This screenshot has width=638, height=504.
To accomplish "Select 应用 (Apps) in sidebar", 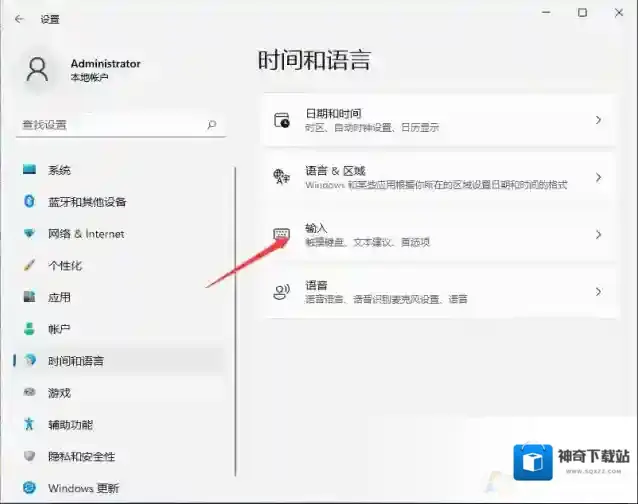I will [59, 297].
